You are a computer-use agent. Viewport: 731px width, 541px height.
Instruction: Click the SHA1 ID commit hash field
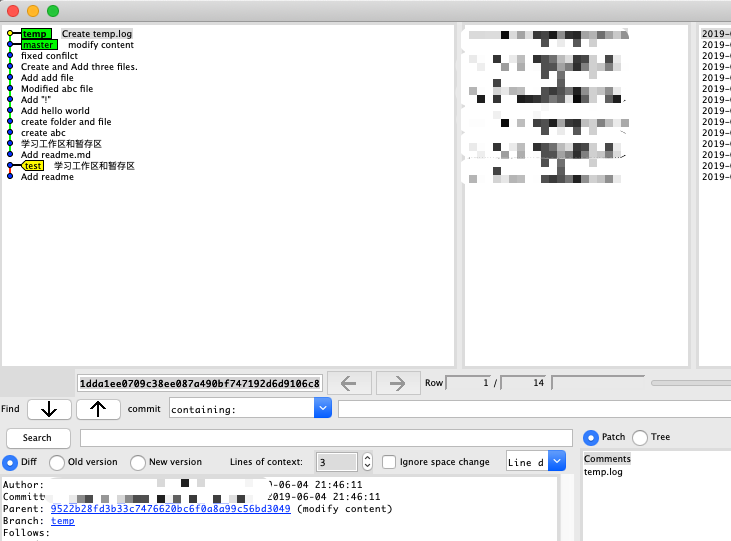(x=200, y=383)
